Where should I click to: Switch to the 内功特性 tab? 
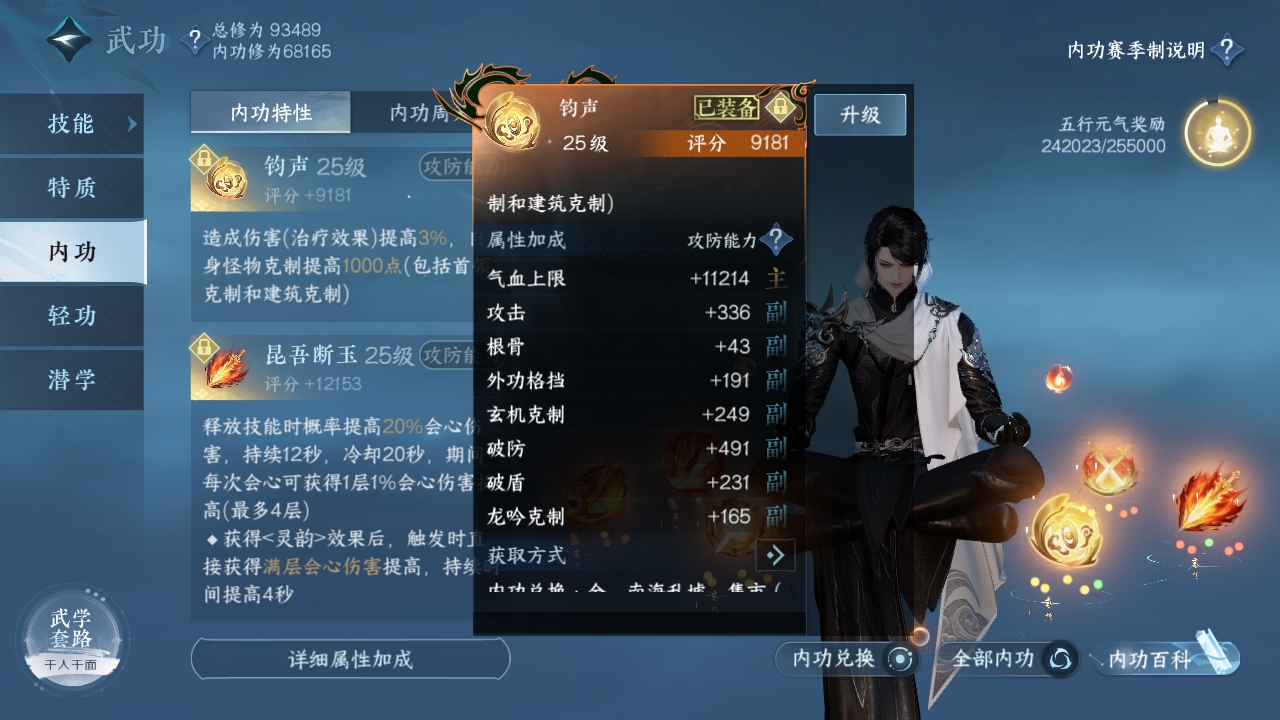pos(271,112)
